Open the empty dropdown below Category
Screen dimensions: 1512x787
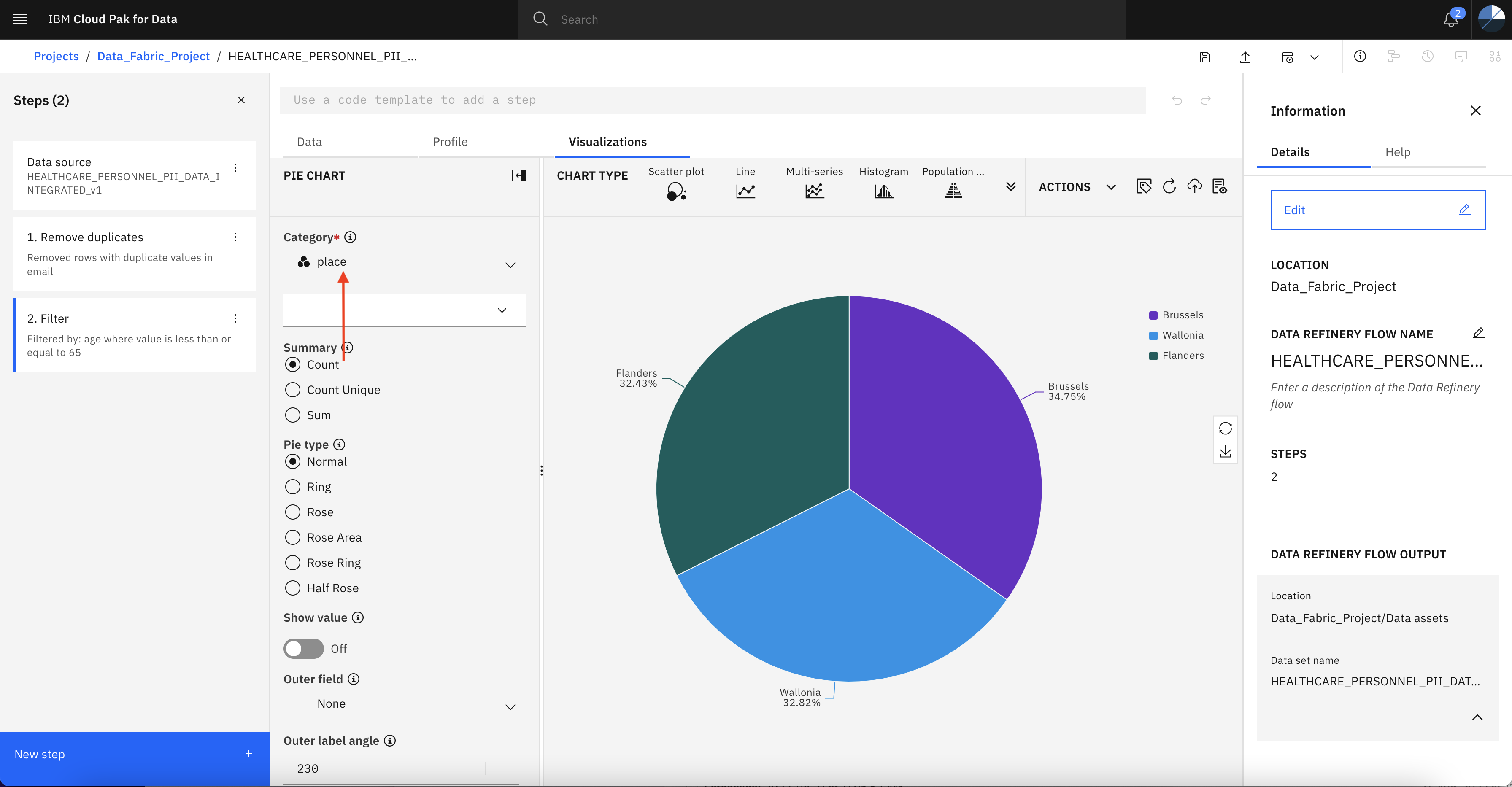tap(405, 310)
